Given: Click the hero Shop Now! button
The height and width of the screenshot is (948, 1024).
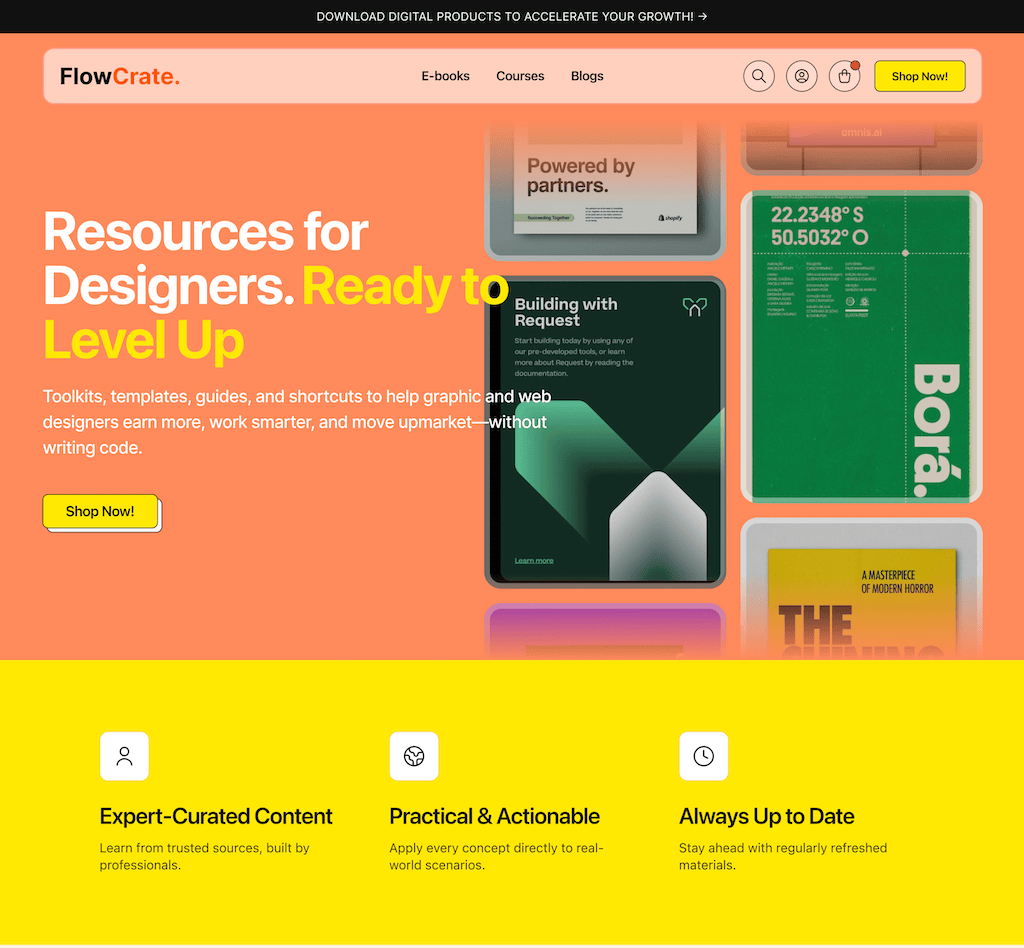Looking at the screenshot, I should point(100,511).
